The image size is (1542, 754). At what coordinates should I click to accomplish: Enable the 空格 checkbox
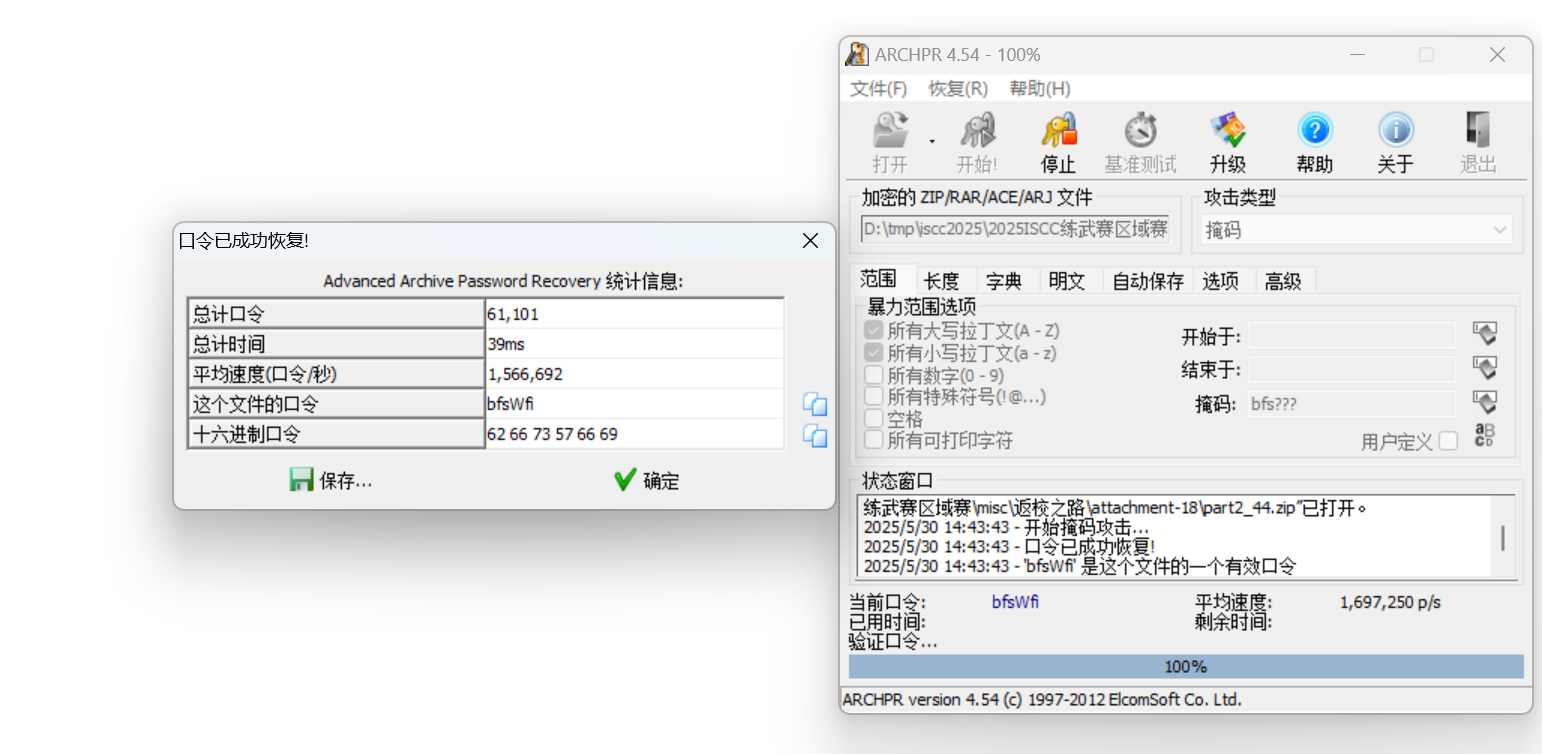click(874, 419)
